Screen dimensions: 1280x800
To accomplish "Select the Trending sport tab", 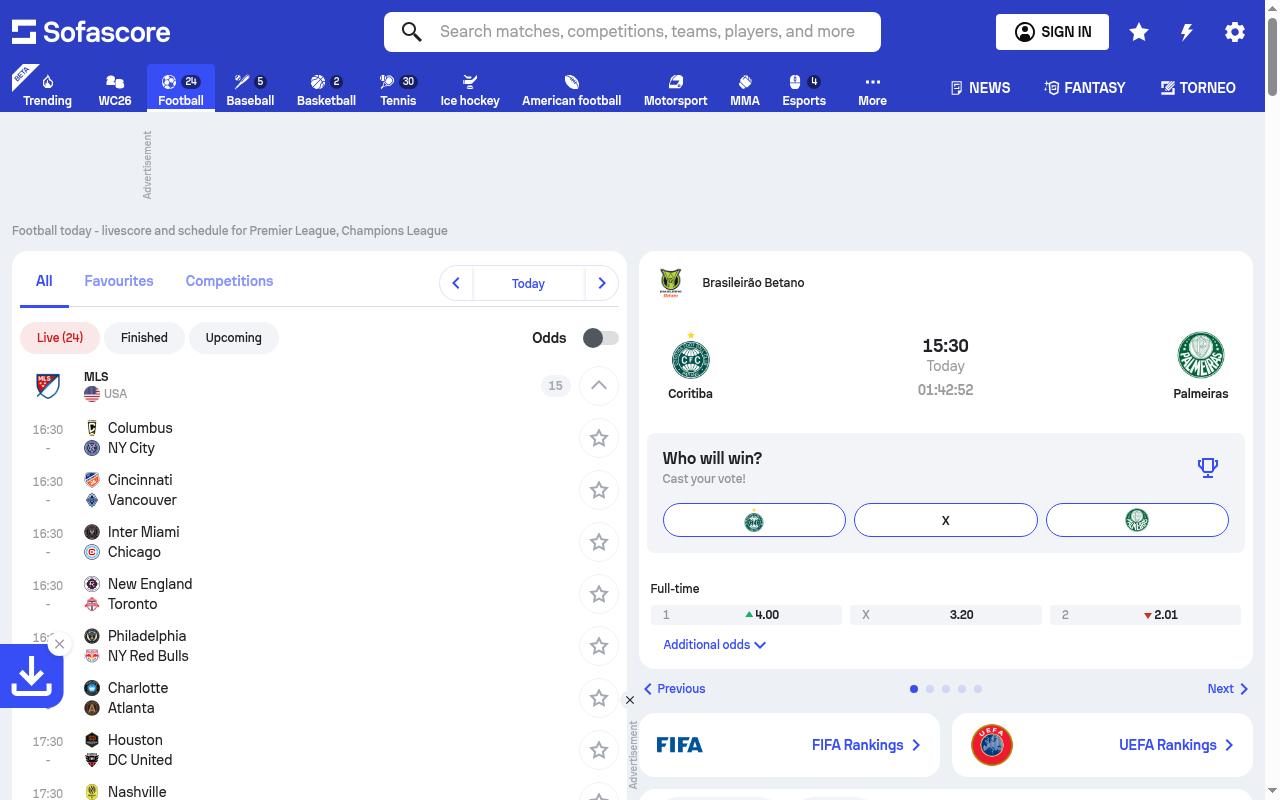I will (x=47, y=90).
